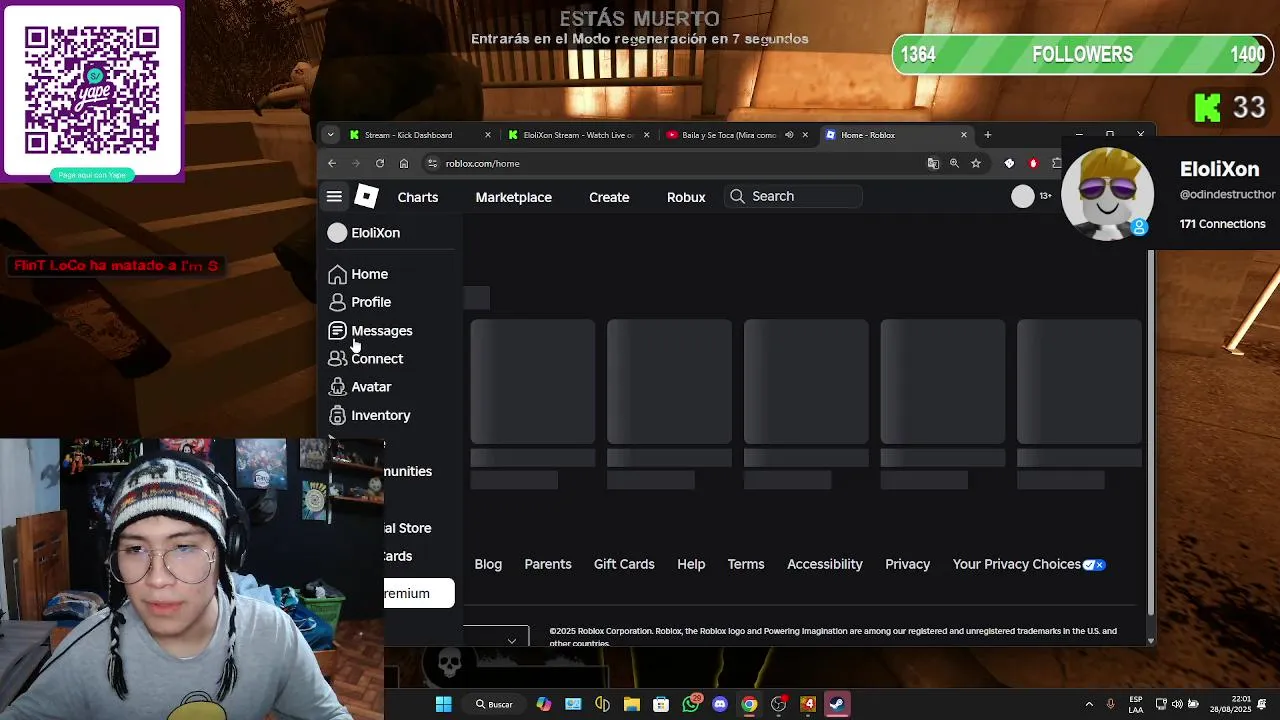The height and width of the screenshot is (720, 1280).
Task: Open the Roblox hamburger navigation menu
Action: pos(334,197)
